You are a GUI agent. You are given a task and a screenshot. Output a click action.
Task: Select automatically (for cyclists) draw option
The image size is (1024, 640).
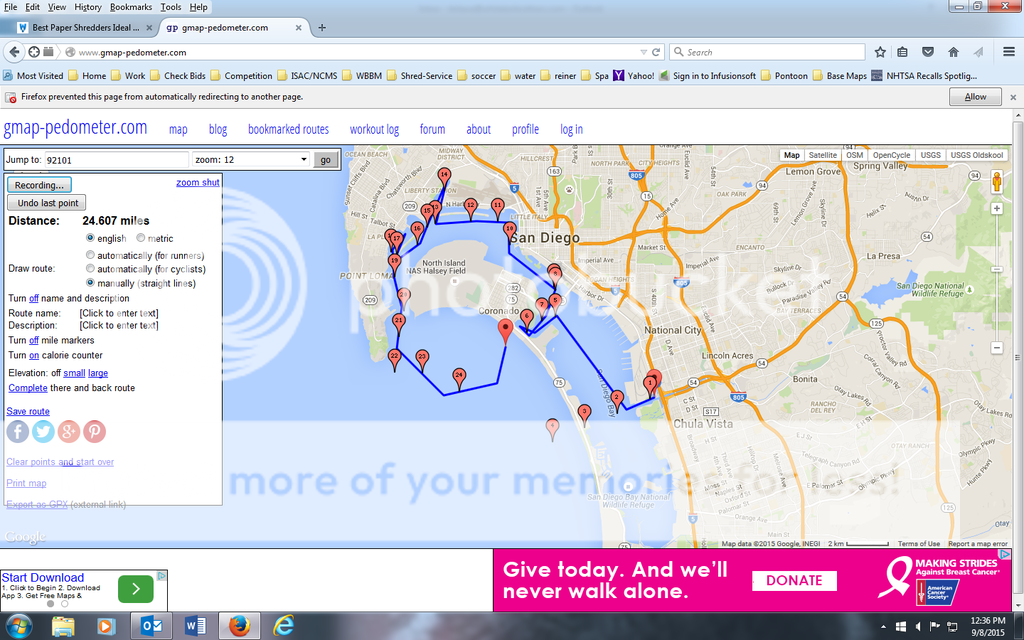pos(91,269)
